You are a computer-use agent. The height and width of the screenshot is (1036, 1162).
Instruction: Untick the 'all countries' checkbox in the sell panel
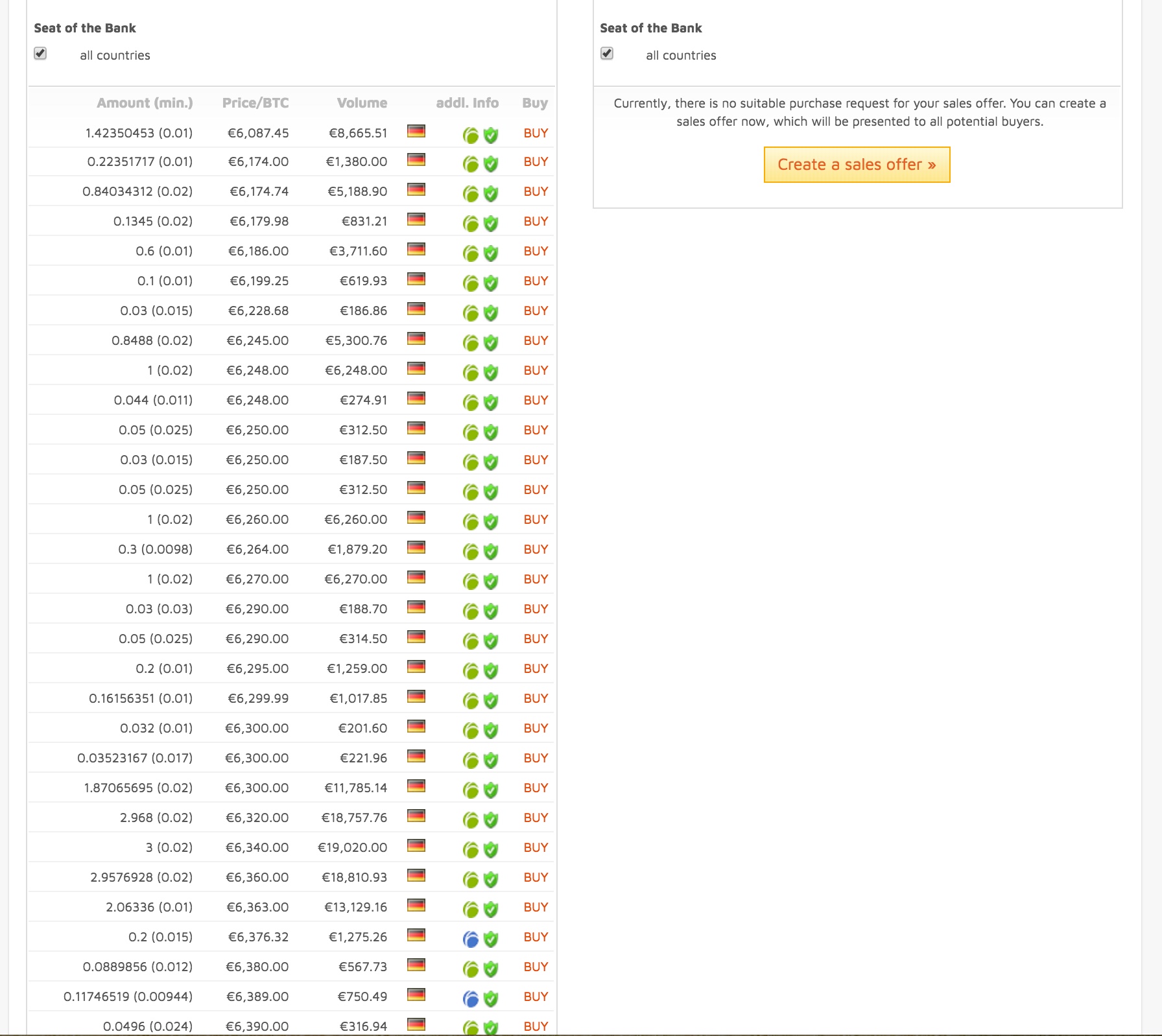tap(607, 53)
